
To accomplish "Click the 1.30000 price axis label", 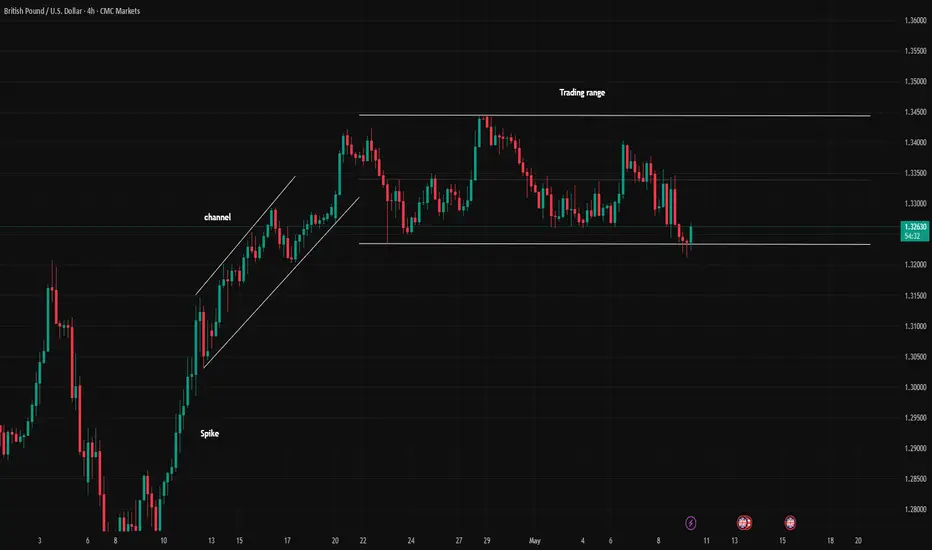I will pyautogui.click(x=915, y=387).
